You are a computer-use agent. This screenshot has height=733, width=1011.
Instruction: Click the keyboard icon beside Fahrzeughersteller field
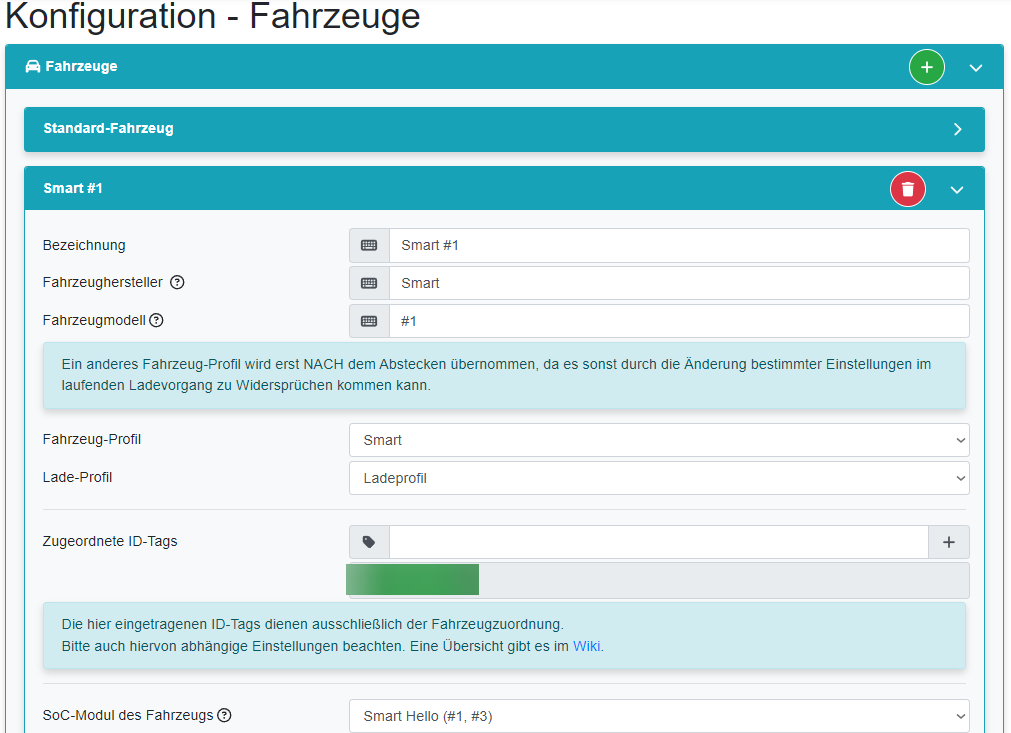(369, 283)
